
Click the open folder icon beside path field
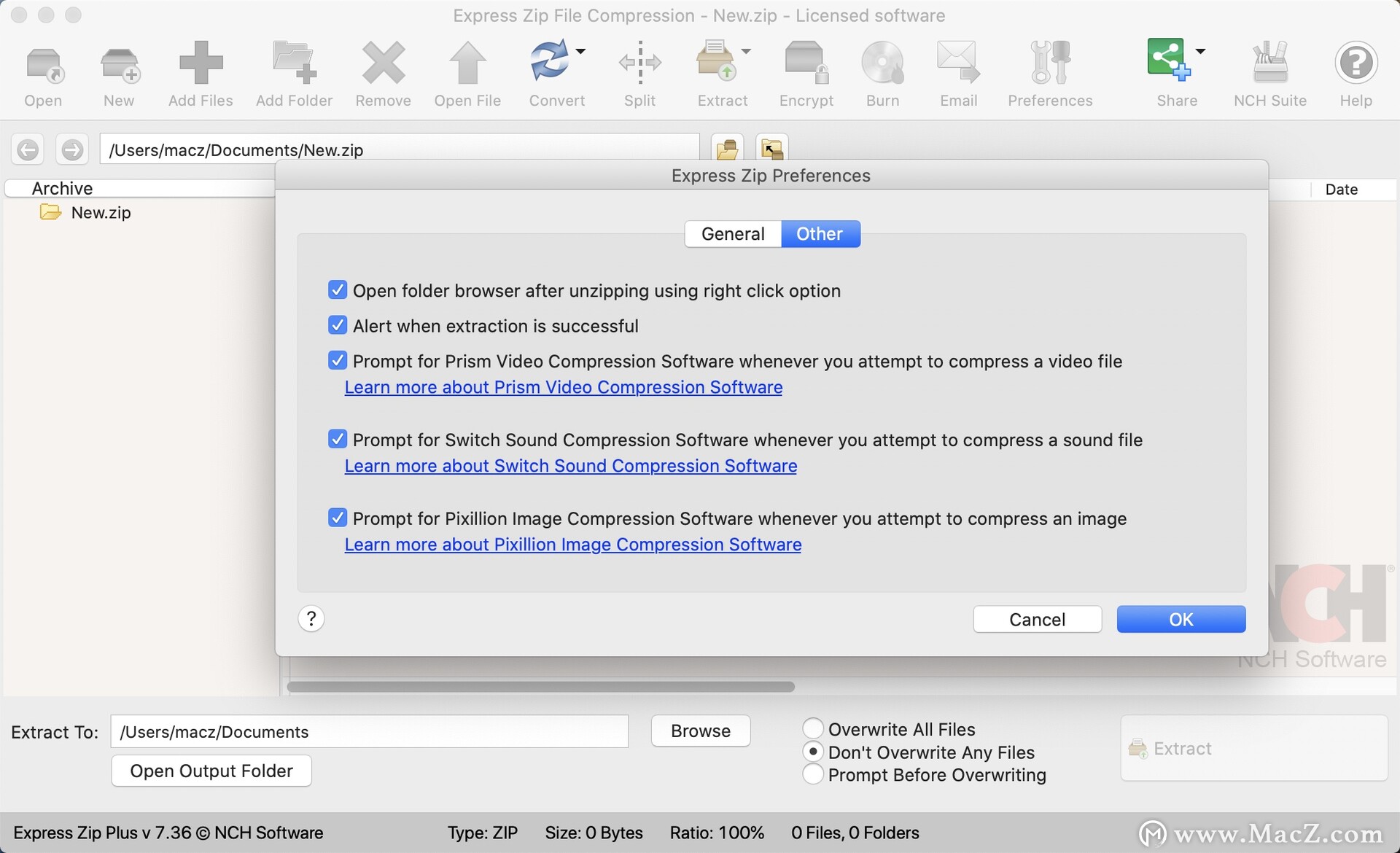tap(727, 149)
